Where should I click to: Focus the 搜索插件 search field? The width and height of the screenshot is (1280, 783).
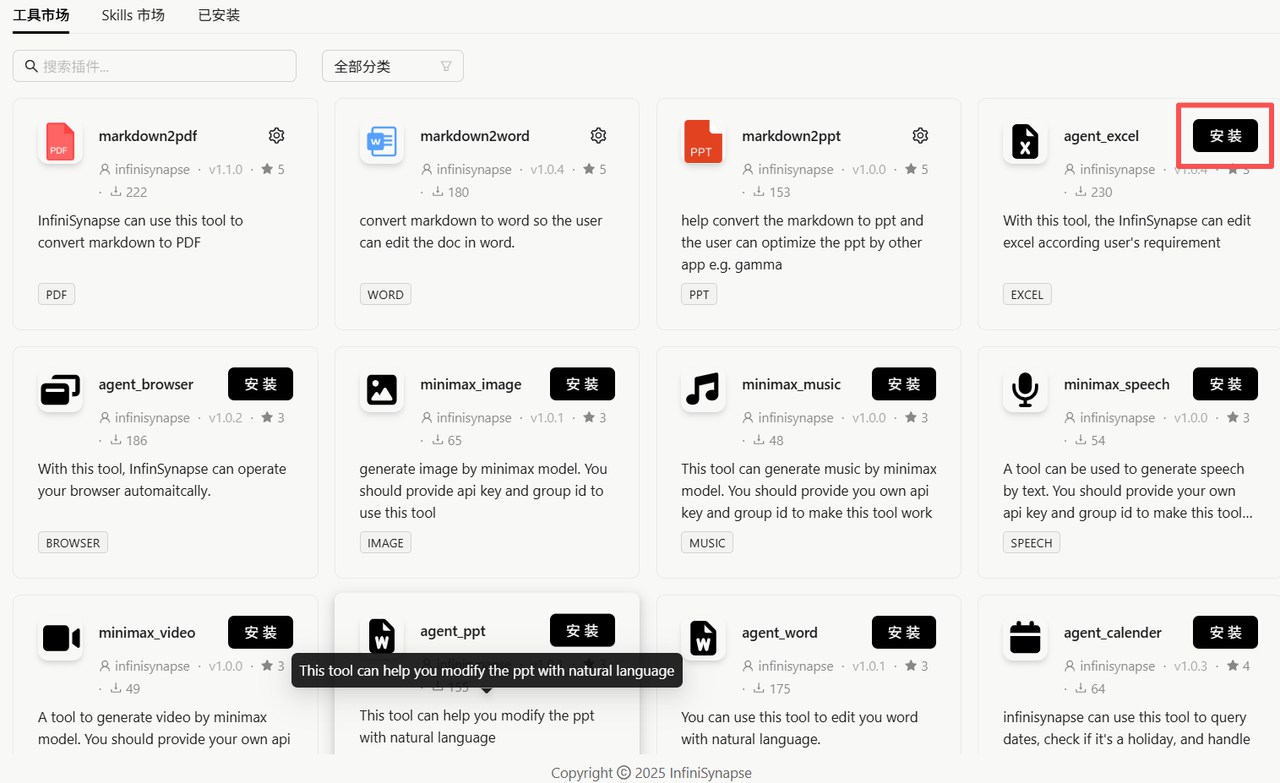click(154, 66)
